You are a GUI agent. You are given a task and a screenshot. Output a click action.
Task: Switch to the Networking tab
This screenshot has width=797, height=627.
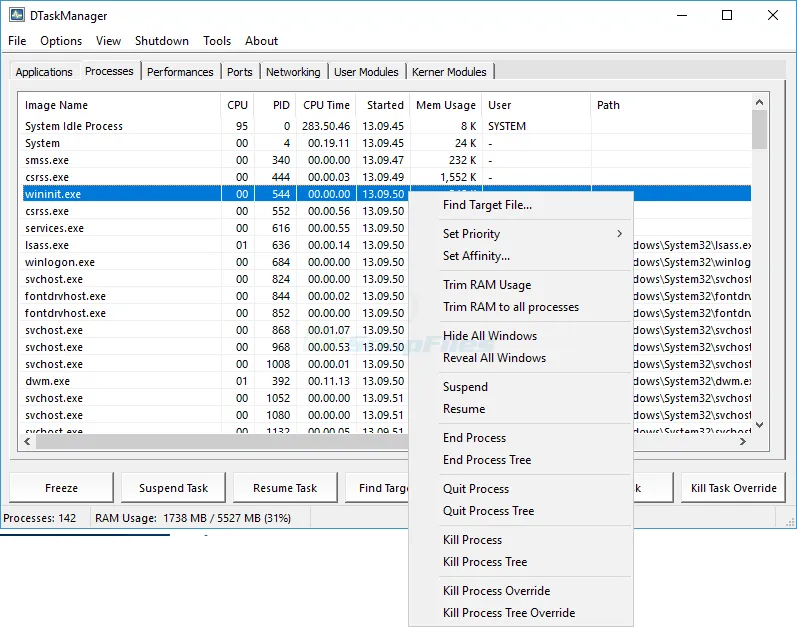click(293, 72)
